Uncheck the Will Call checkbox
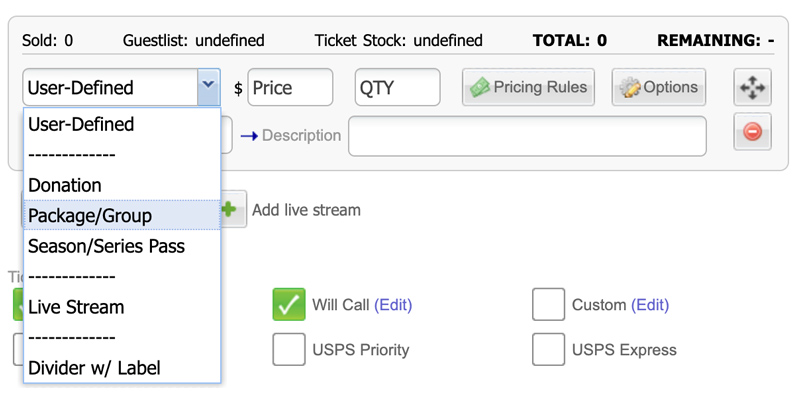Viewport: 800px width, 400px height. (x=289, y=305)
